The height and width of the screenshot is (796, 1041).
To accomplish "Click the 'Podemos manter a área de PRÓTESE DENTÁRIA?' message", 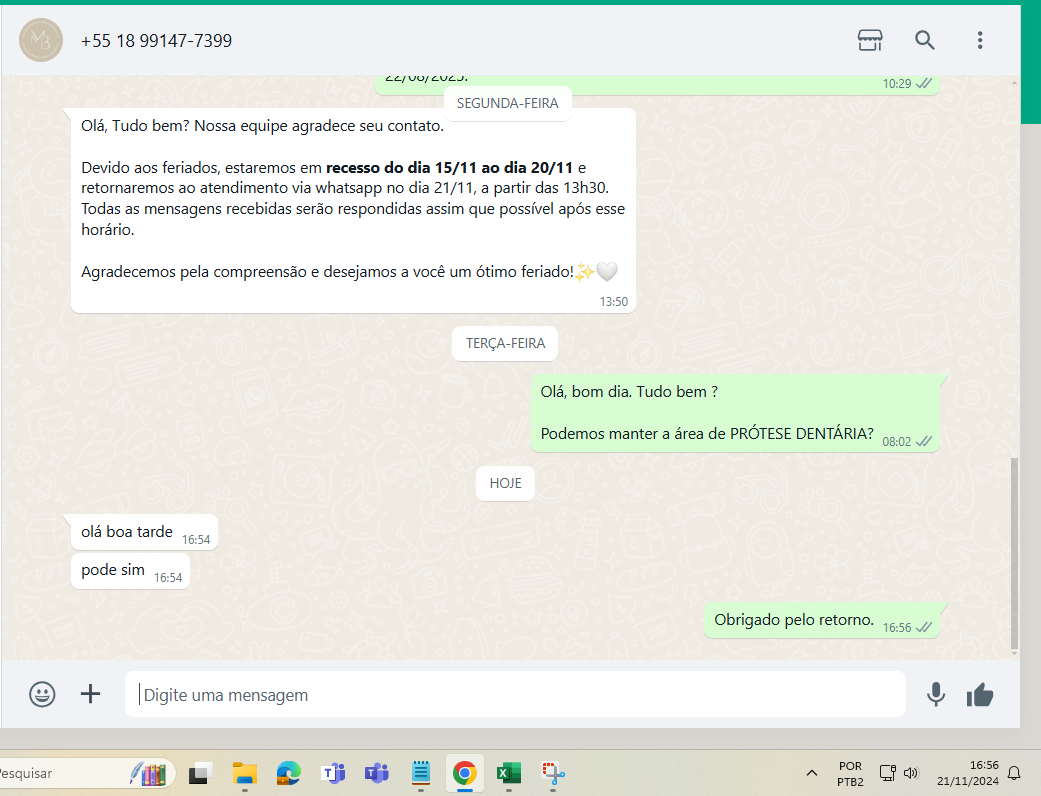I will (735, 413).
